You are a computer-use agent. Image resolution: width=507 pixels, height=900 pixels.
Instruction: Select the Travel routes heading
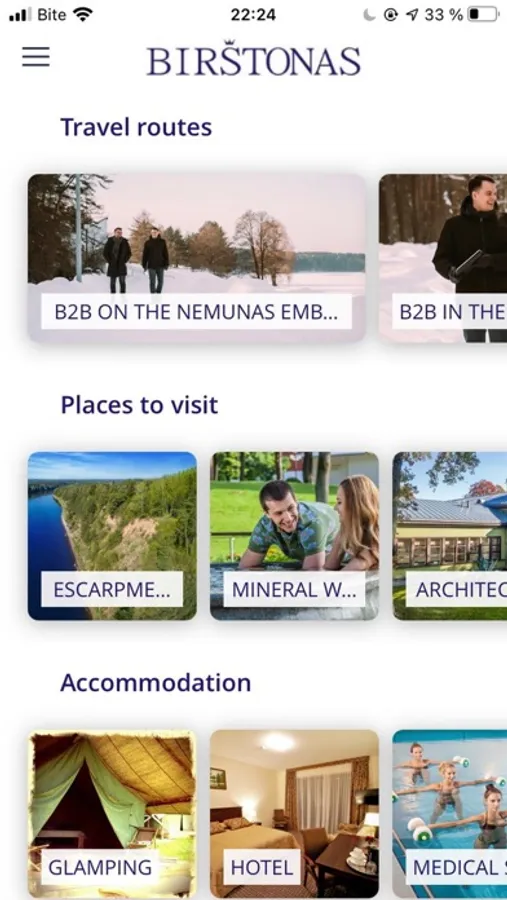coord(136,127)
